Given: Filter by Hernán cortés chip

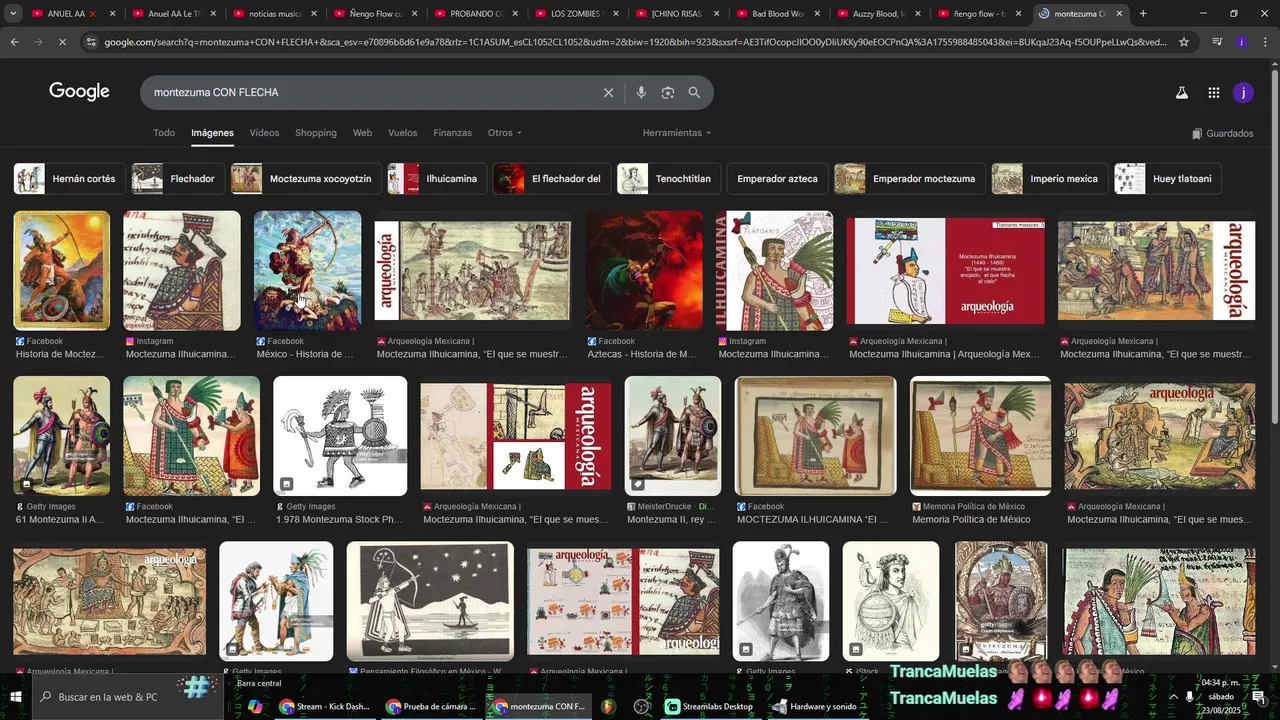Looking at the screenshot, I should pyautogui.click(x=69, y=179).
